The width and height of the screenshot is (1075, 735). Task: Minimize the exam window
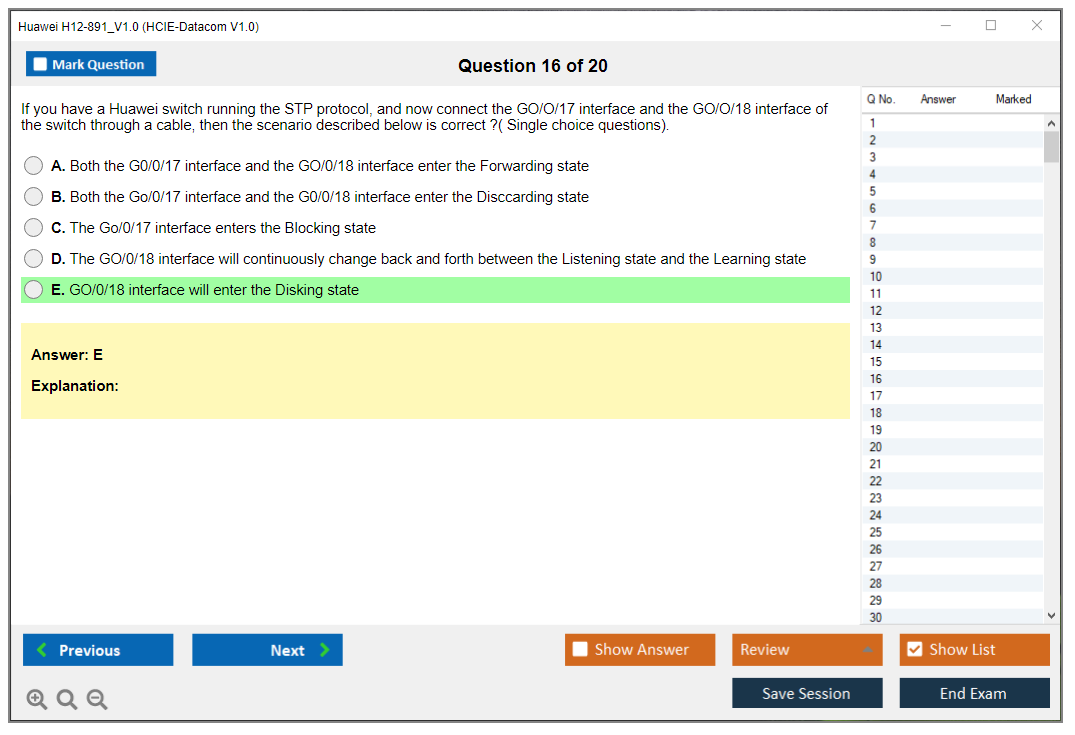coord(946,26)
